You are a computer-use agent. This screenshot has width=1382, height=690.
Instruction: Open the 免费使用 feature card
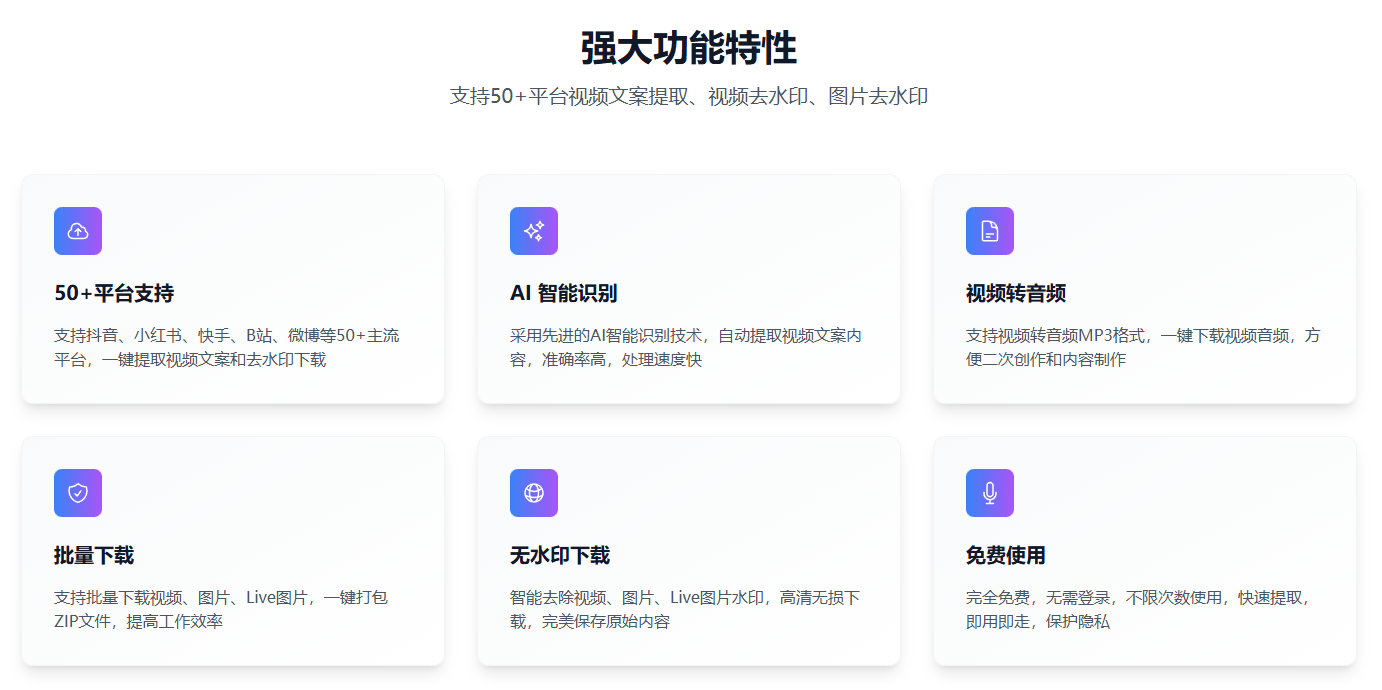coord(1144,551)
